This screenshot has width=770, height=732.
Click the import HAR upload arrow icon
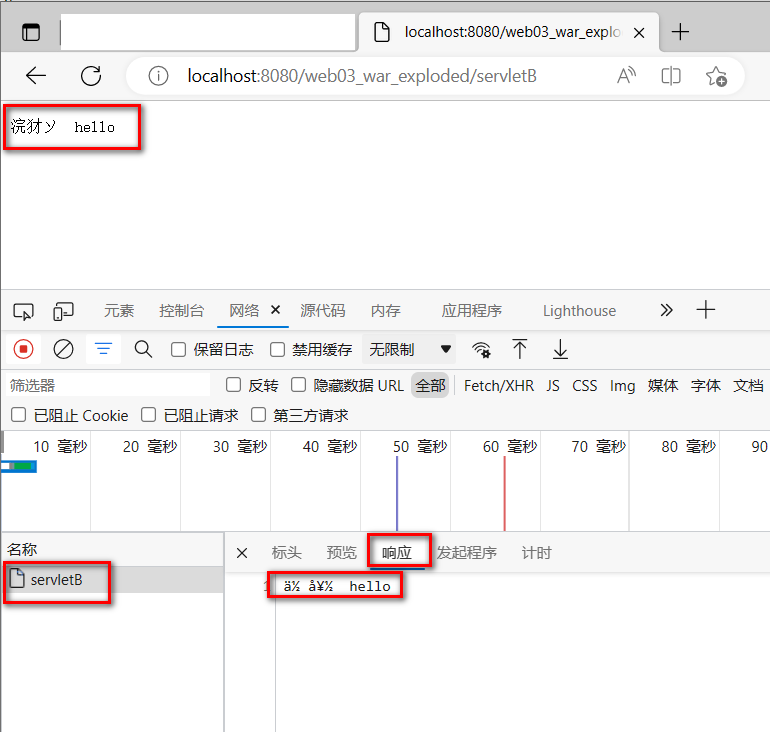click(520, 349)
